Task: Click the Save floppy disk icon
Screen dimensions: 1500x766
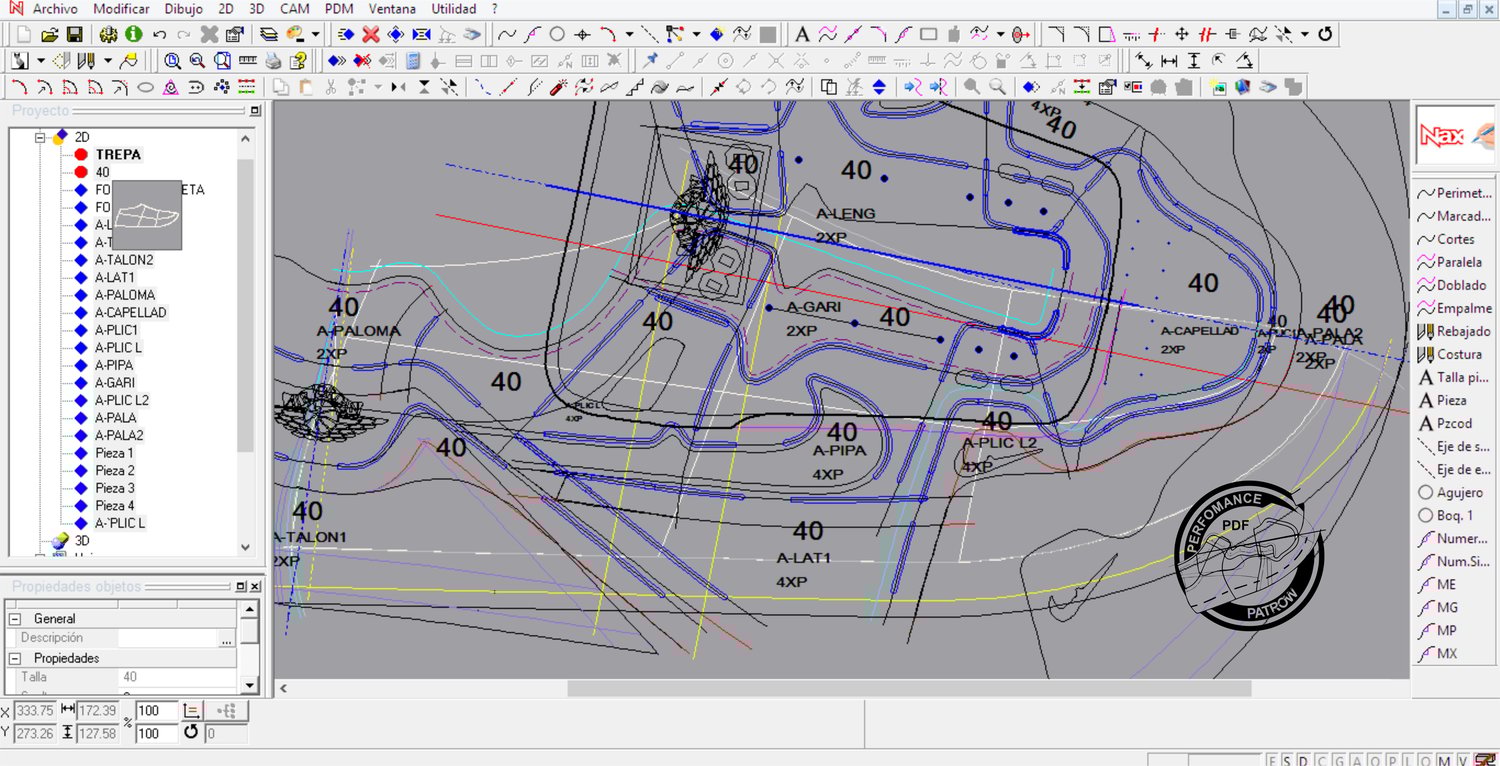Action: (x=74, y=35)
